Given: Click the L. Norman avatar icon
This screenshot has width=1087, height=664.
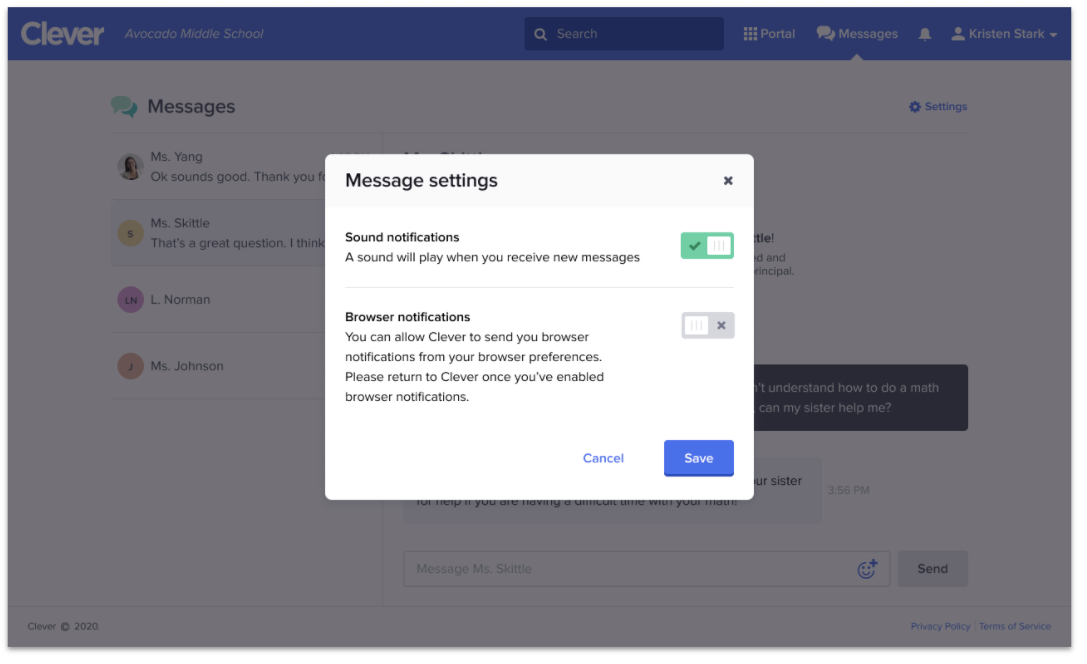Looking at the screenshot, I should click(130, 300).
